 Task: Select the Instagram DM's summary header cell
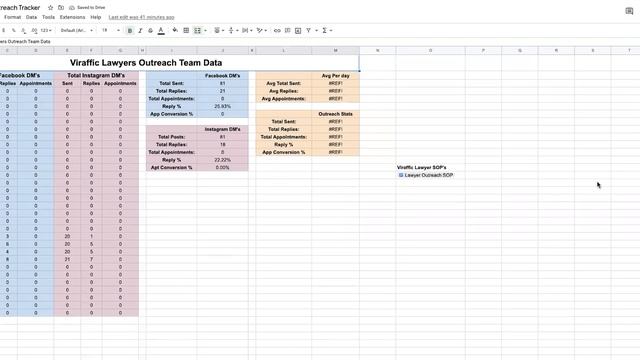point(222,129)
